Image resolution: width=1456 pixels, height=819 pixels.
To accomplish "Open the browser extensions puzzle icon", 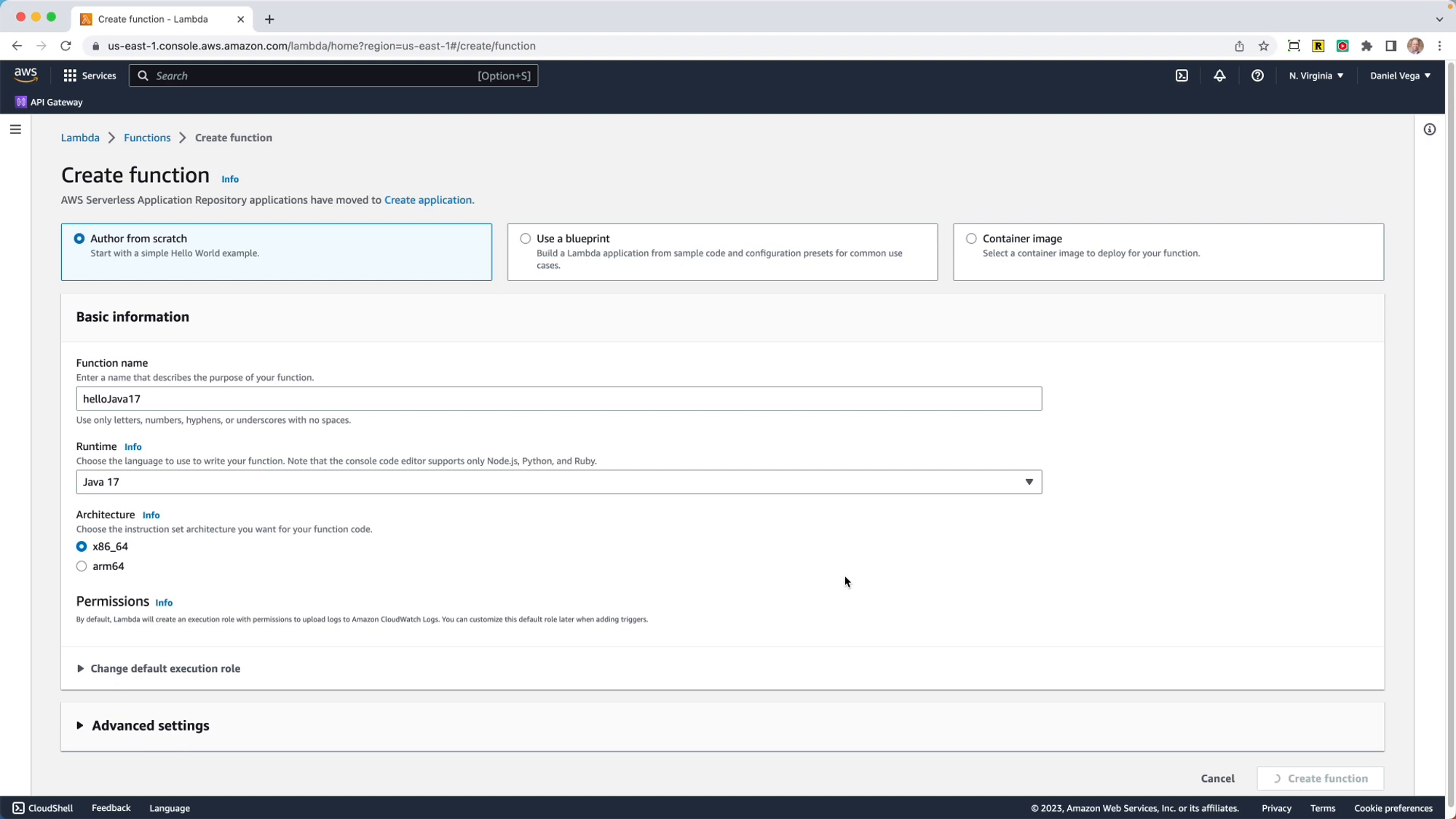I will point(1366,46).
